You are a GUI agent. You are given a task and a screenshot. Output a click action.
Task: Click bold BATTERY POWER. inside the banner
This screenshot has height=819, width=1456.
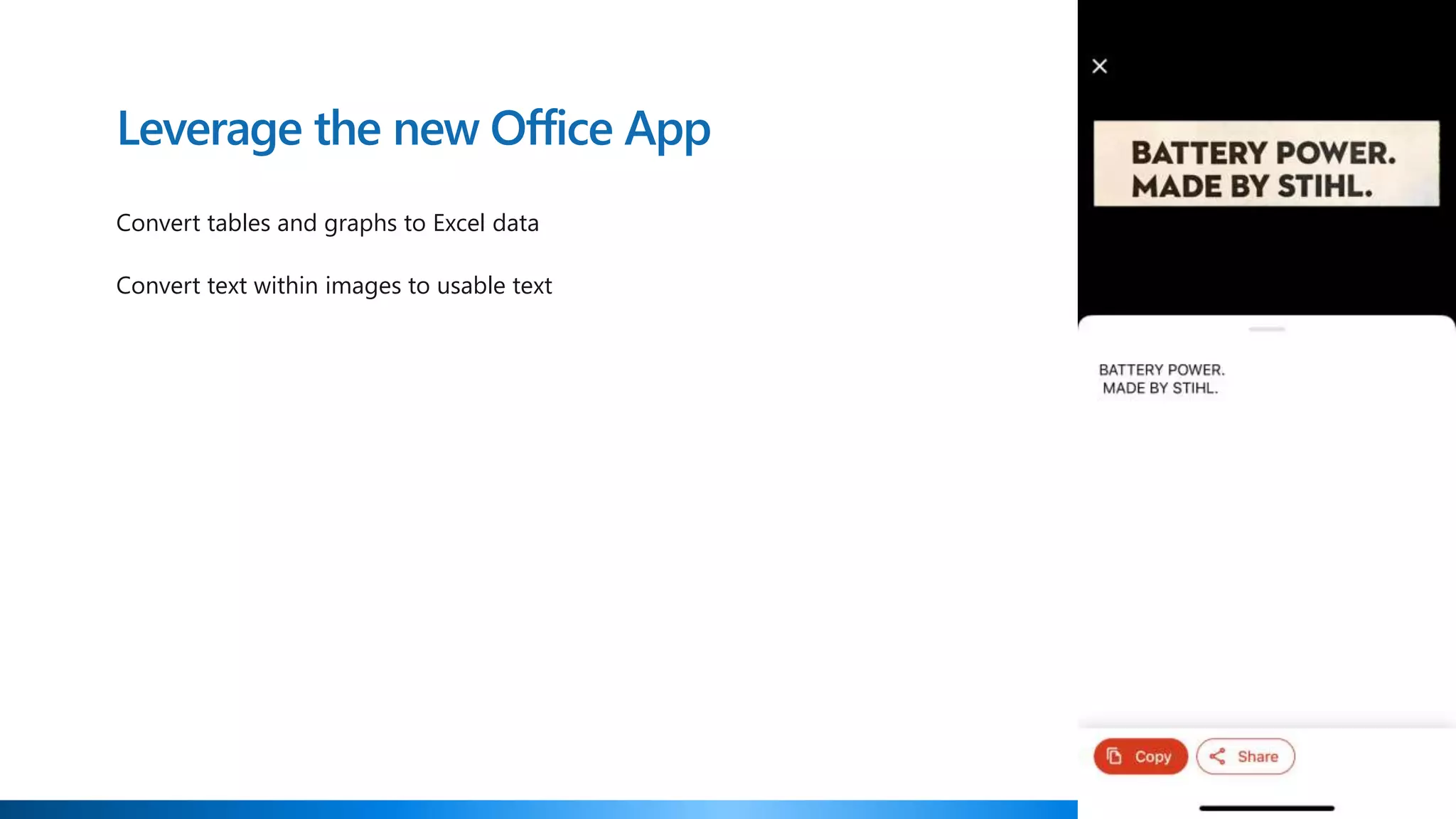pos(1263,153)
